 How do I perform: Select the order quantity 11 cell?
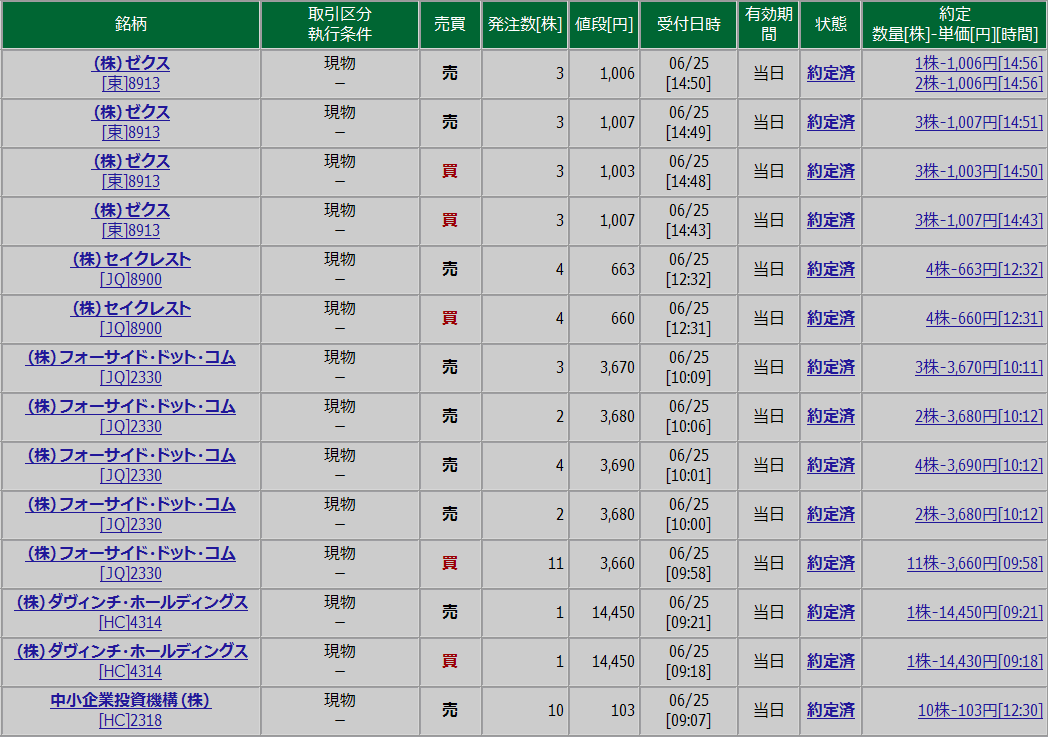tap(525, 563)
